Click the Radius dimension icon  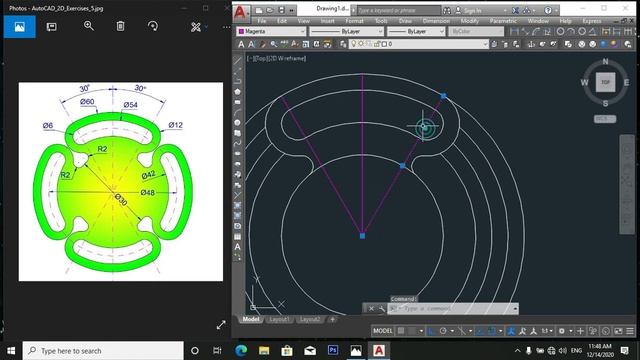(560, 31)
